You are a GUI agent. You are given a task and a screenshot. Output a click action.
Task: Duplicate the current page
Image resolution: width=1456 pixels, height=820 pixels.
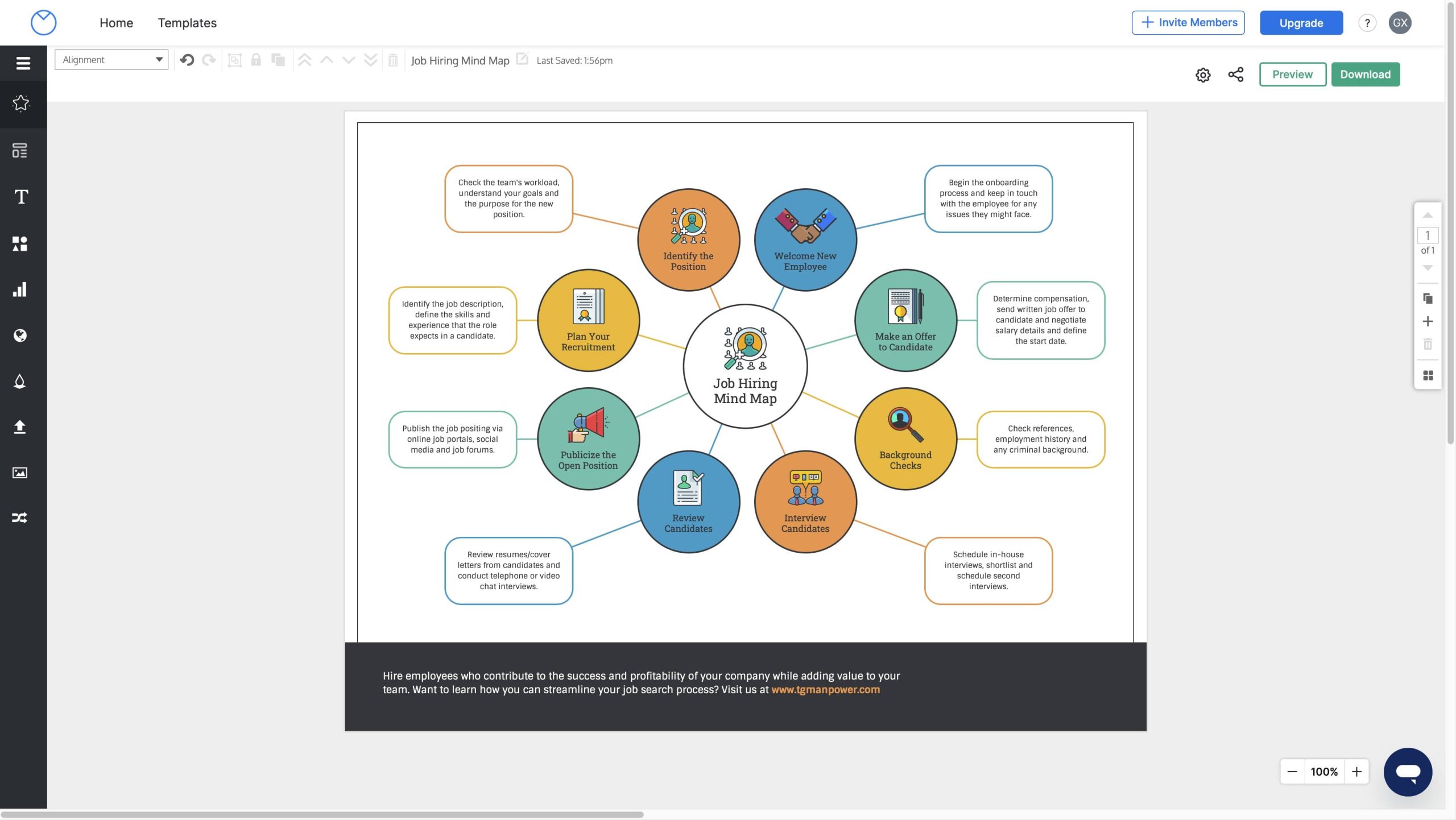point(1428,298)
